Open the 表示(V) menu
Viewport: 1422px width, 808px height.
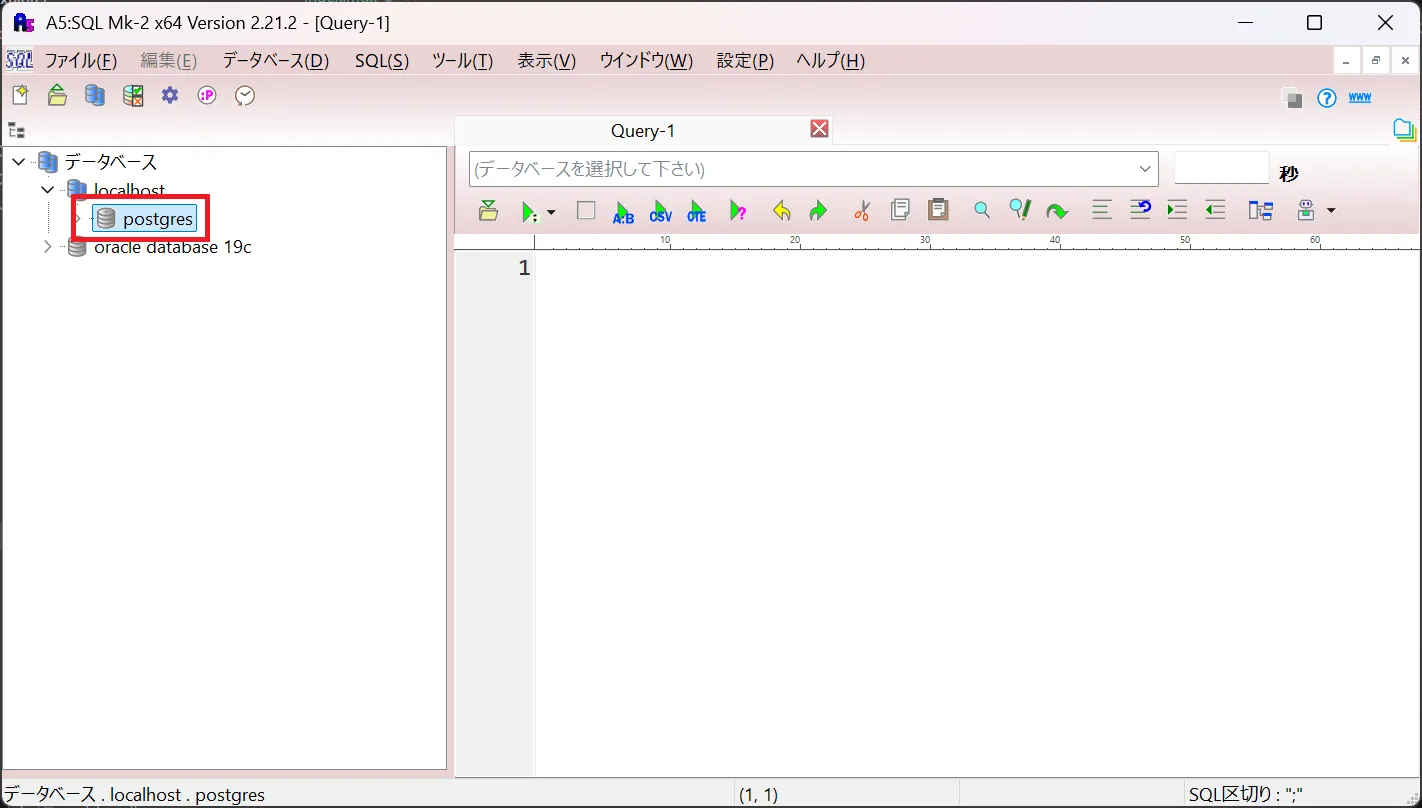pyautogui.click(x=547, y=61)
